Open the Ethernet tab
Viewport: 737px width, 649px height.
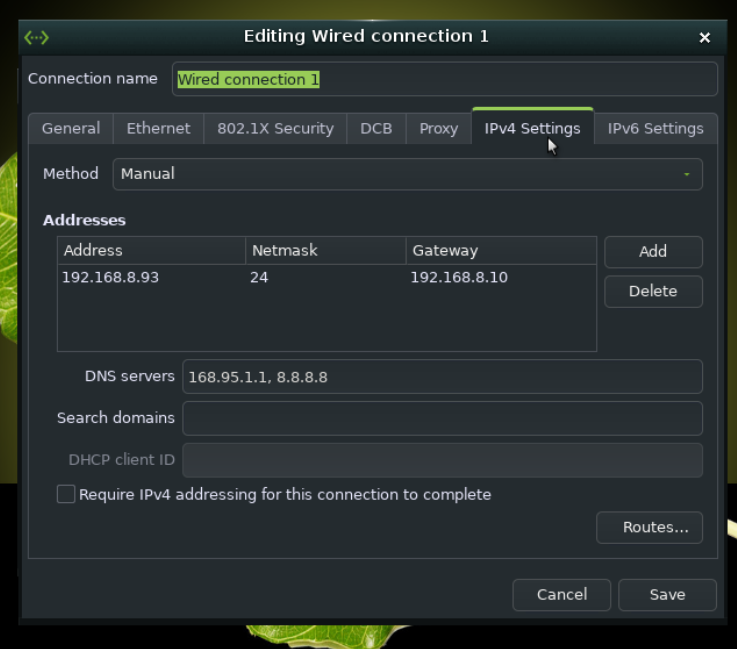158,129
